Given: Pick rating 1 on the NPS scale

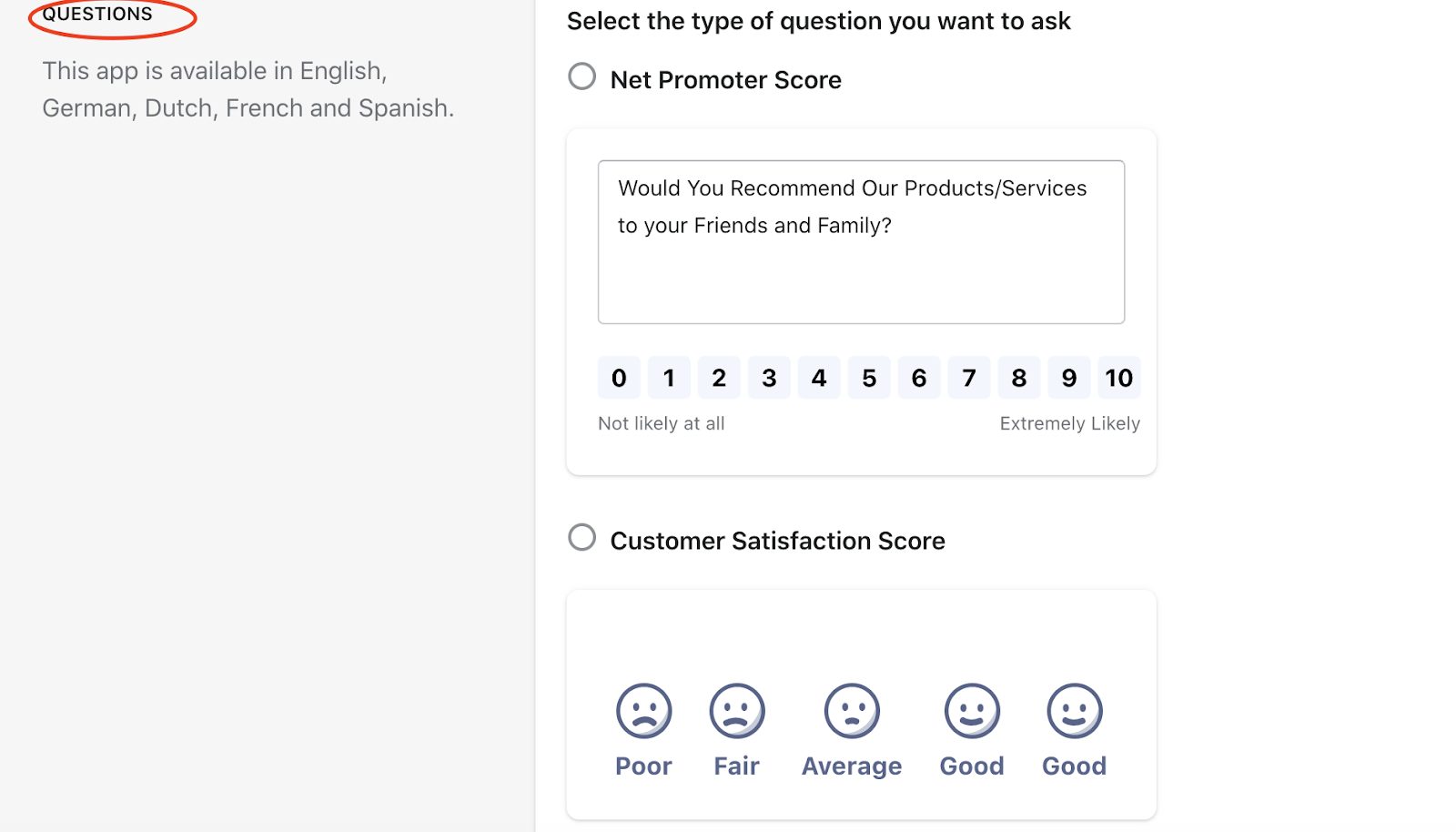Looking at the screenshot, I should click(669, 378).
